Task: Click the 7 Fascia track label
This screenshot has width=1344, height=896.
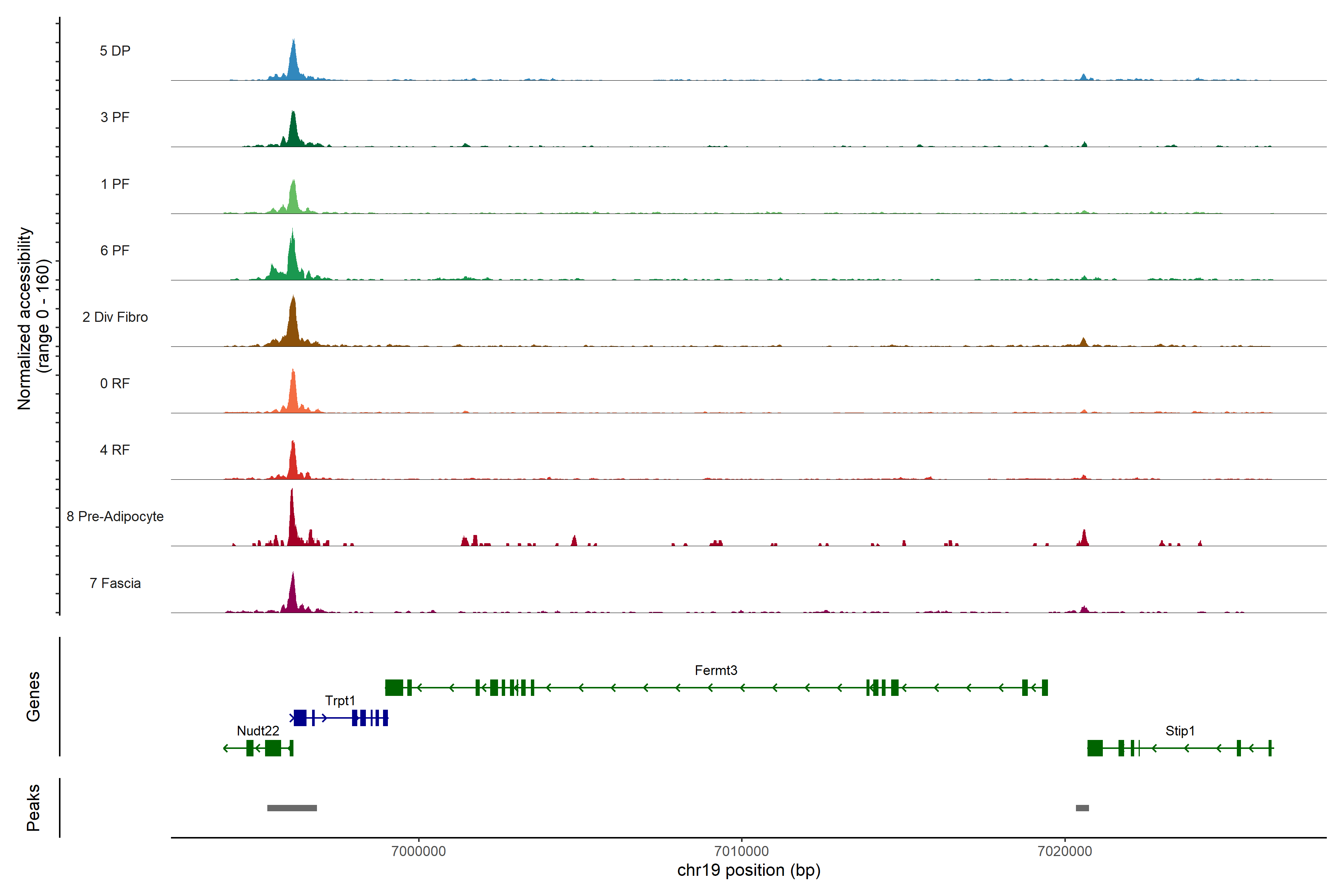Action: (x=115, y=584)
